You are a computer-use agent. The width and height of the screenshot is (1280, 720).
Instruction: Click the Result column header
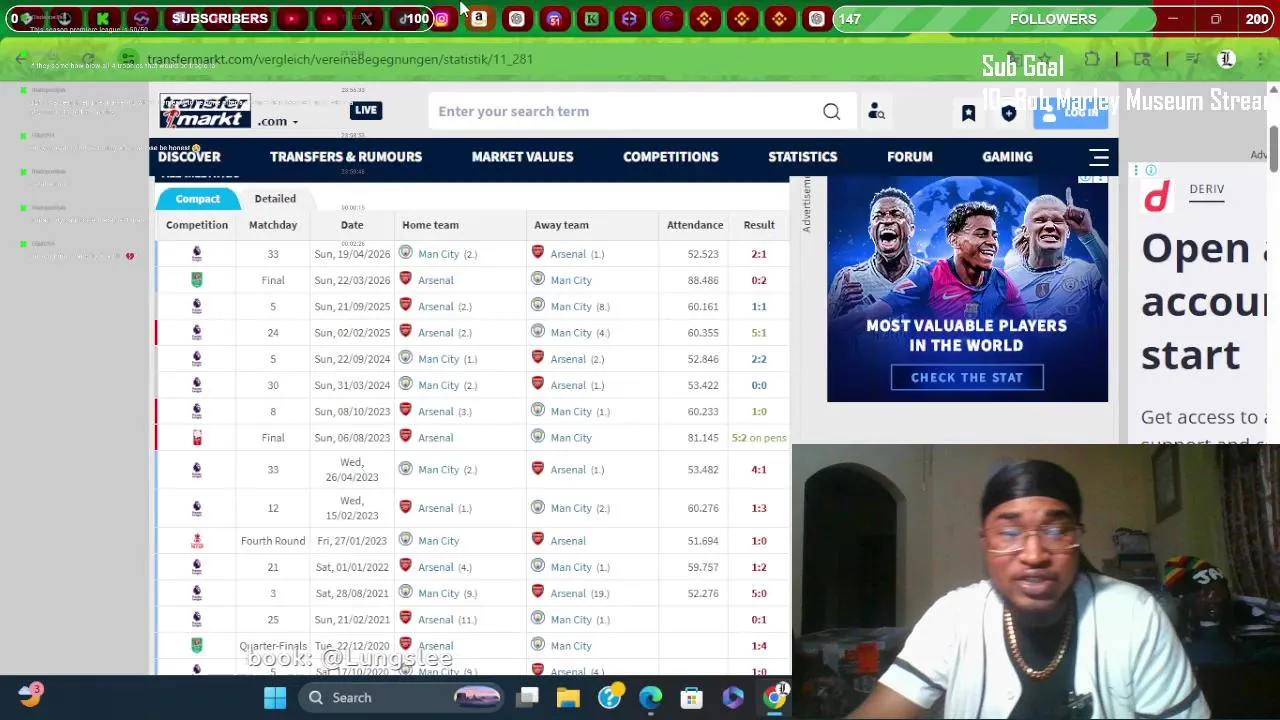(x=759, y=225)
